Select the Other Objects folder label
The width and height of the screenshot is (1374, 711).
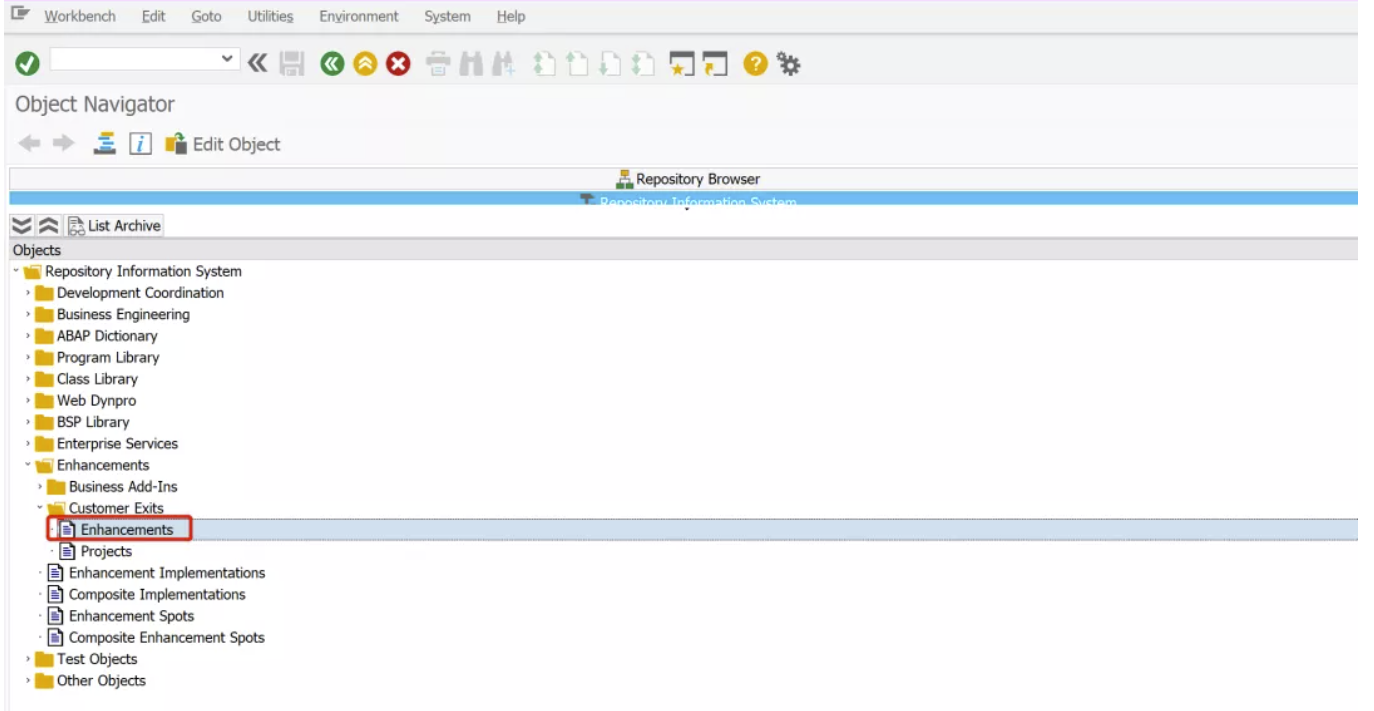101,680
